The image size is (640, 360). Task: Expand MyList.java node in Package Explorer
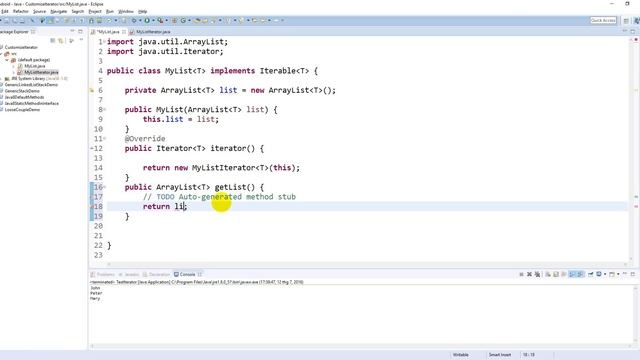13,66
